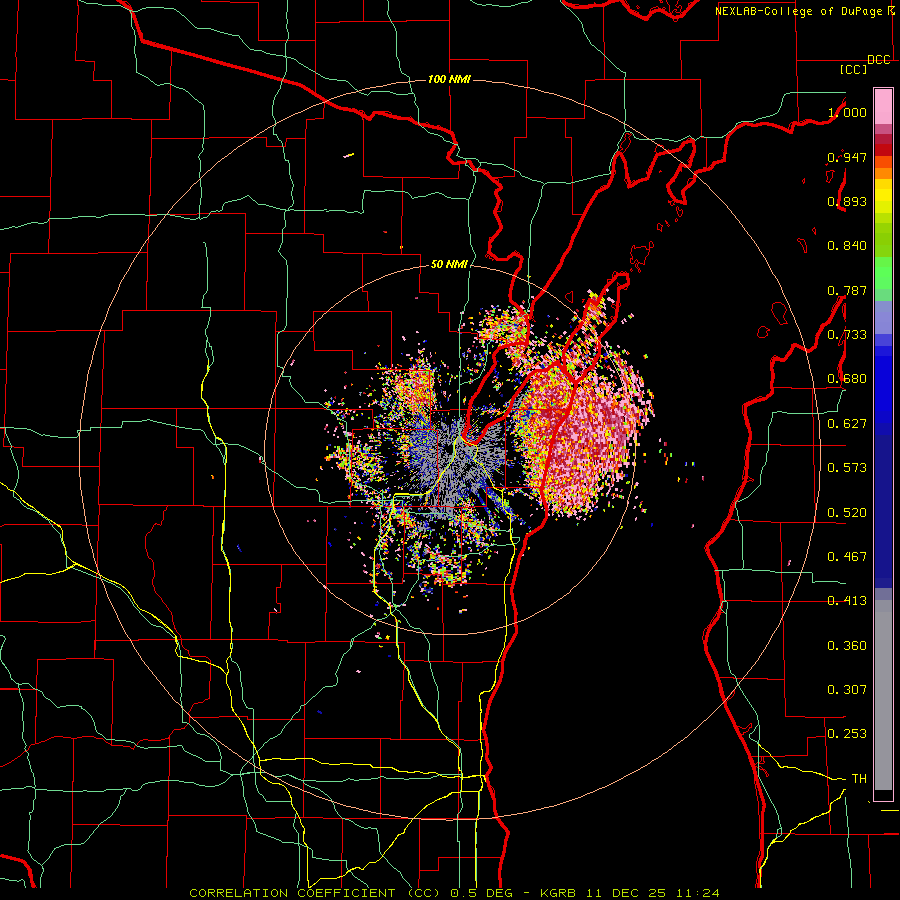Viewport: 900px width, 900px height.
Task: Pick the bright green color bar segment above 0.787
Action: [883, 273]
